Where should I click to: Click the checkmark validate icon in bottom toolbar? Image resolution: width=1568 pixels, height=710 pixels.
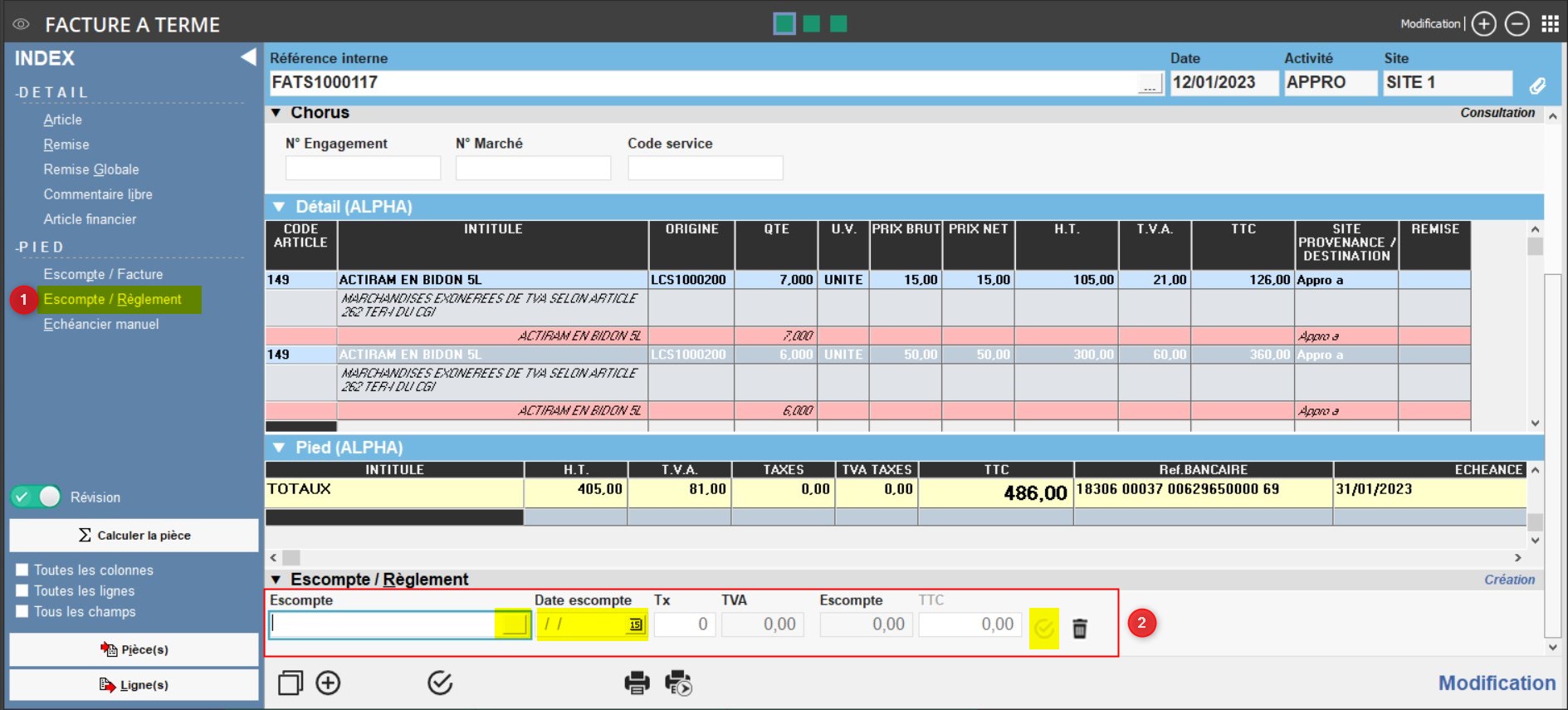(440, 683)
